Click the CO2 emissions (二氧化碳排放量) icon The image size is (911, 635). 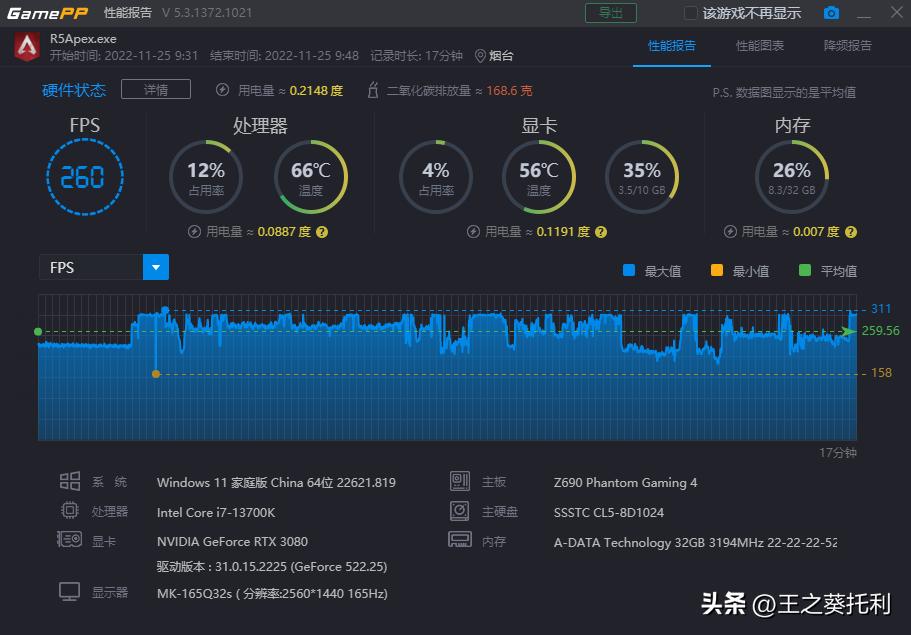[x=372, y=89]
